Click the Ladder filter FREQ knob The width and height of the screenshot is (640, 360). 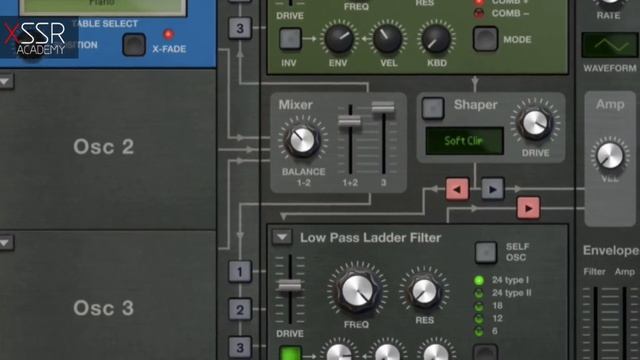pyautogui.click(x=357, y=291)
